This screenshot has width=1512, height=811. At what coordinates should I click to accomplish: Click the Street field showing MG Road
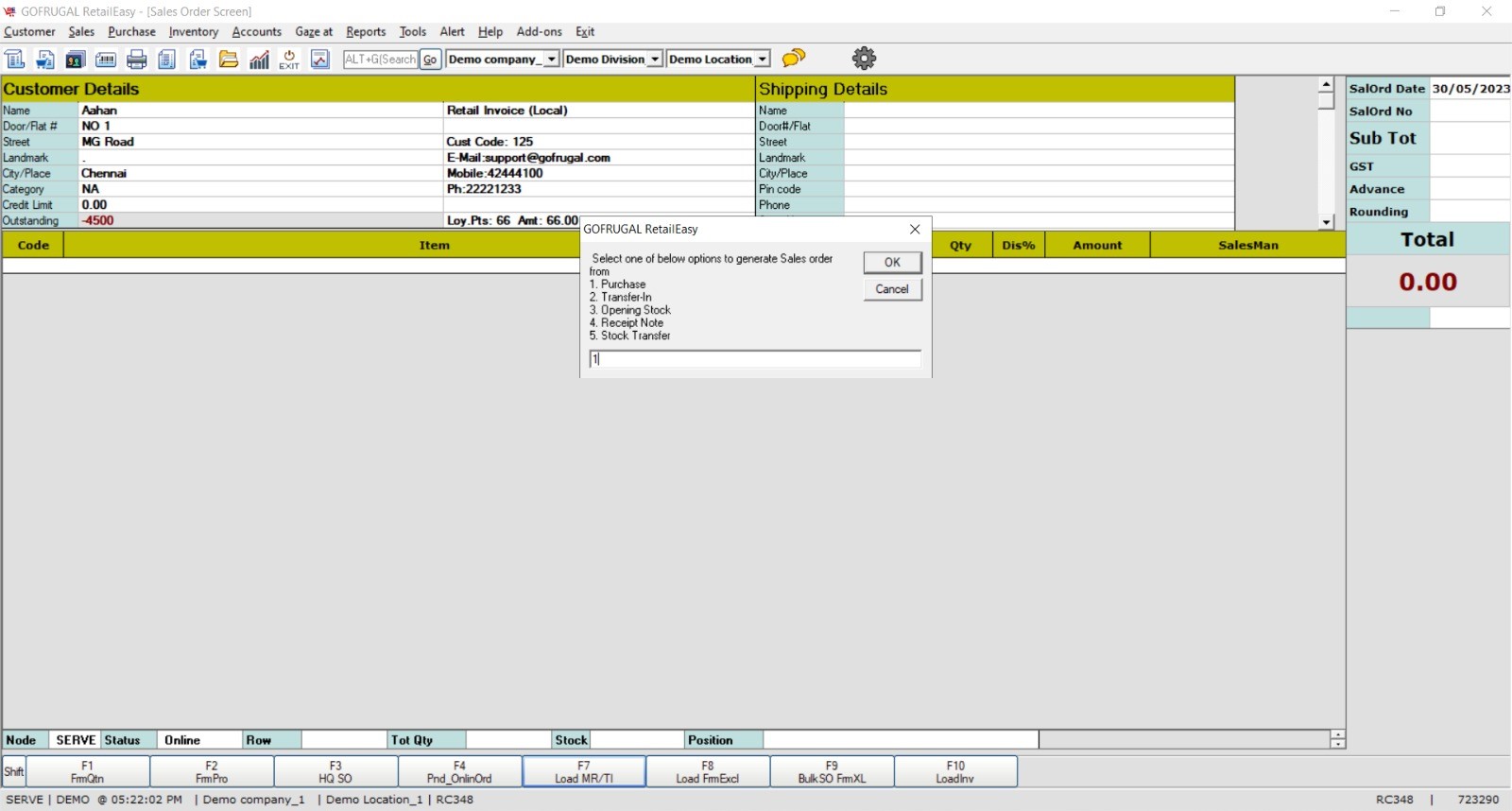(x=261, y=142)
